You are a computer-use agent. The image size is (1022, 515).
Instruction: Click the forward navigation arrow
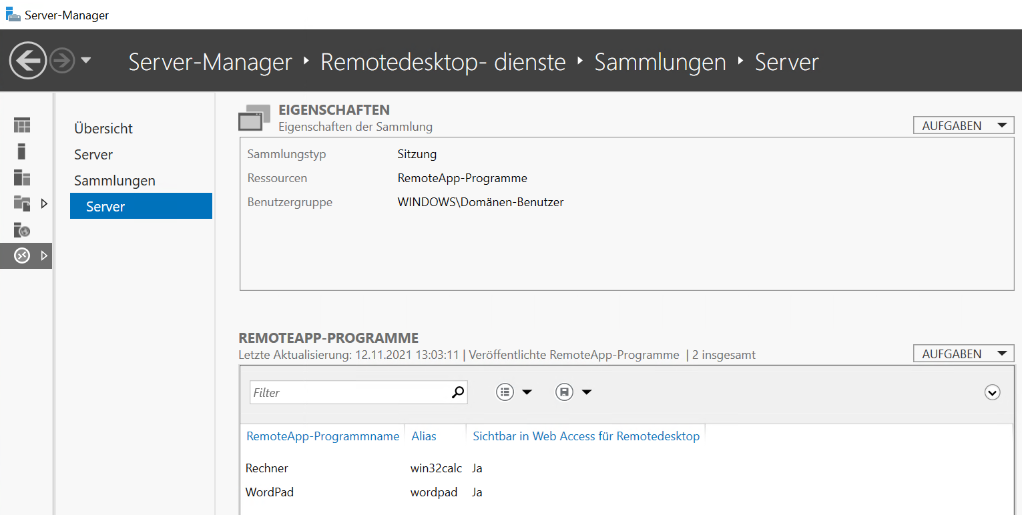click(62, 61)
